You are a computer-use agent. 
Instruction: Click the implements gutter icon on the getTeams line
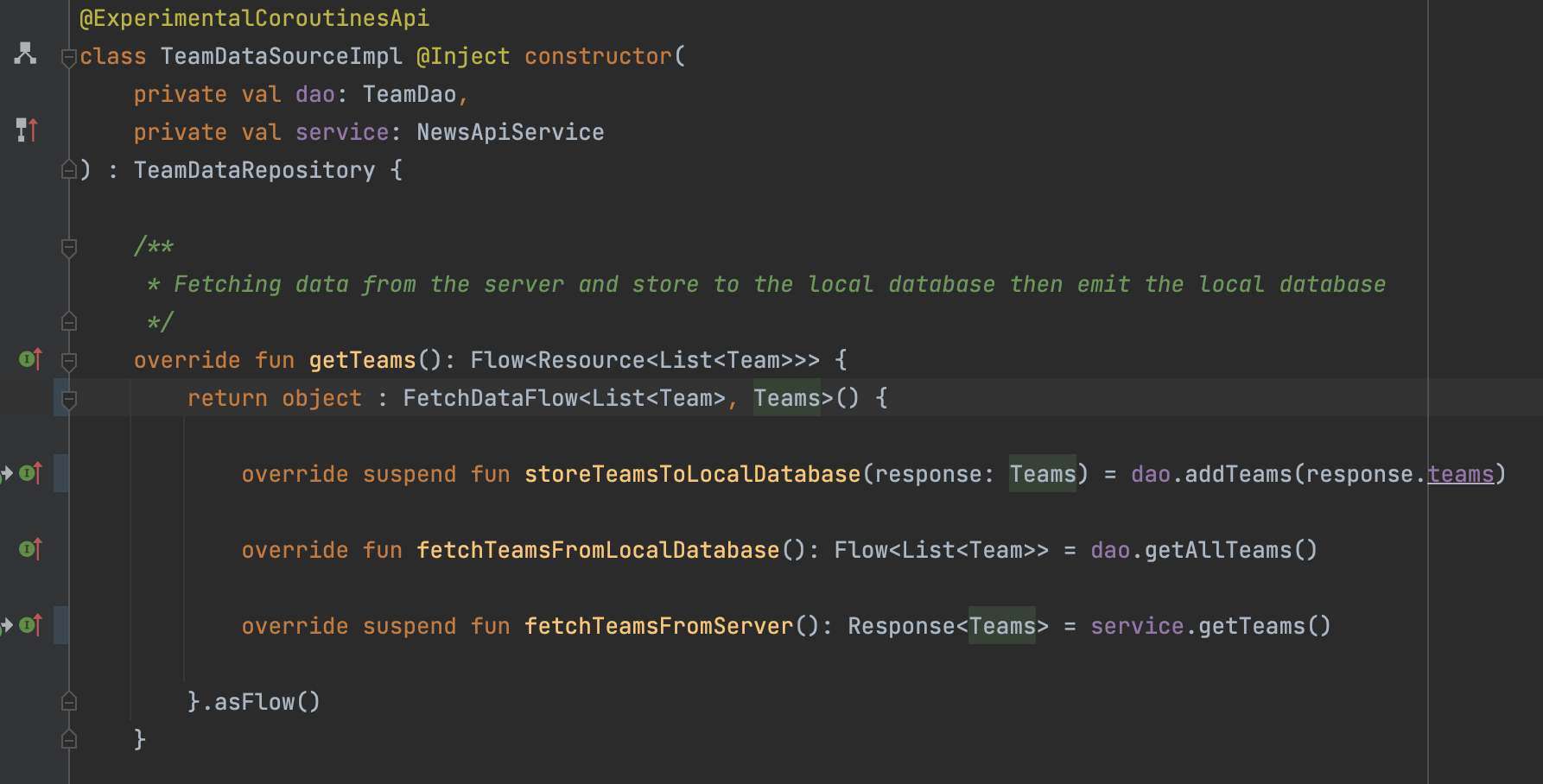click(30, 359)
